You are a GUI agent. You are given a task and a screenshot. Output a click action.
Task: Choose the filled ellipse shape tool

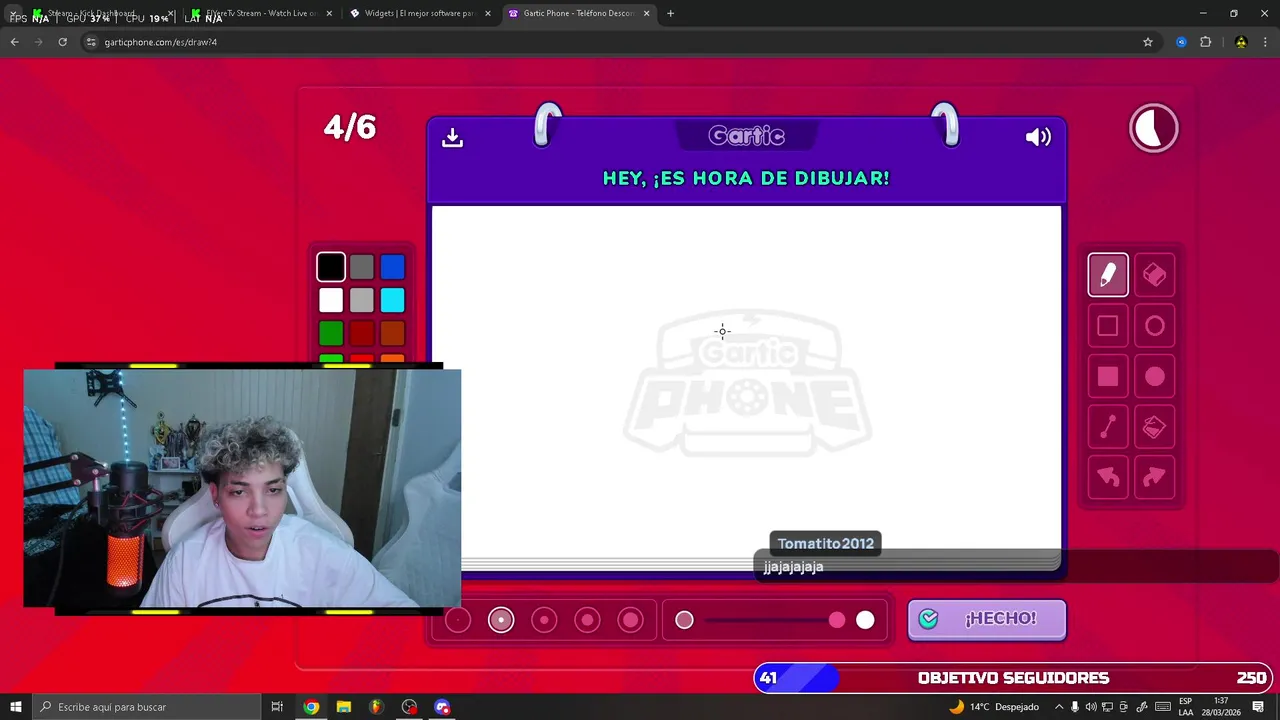click(1154, 377)
